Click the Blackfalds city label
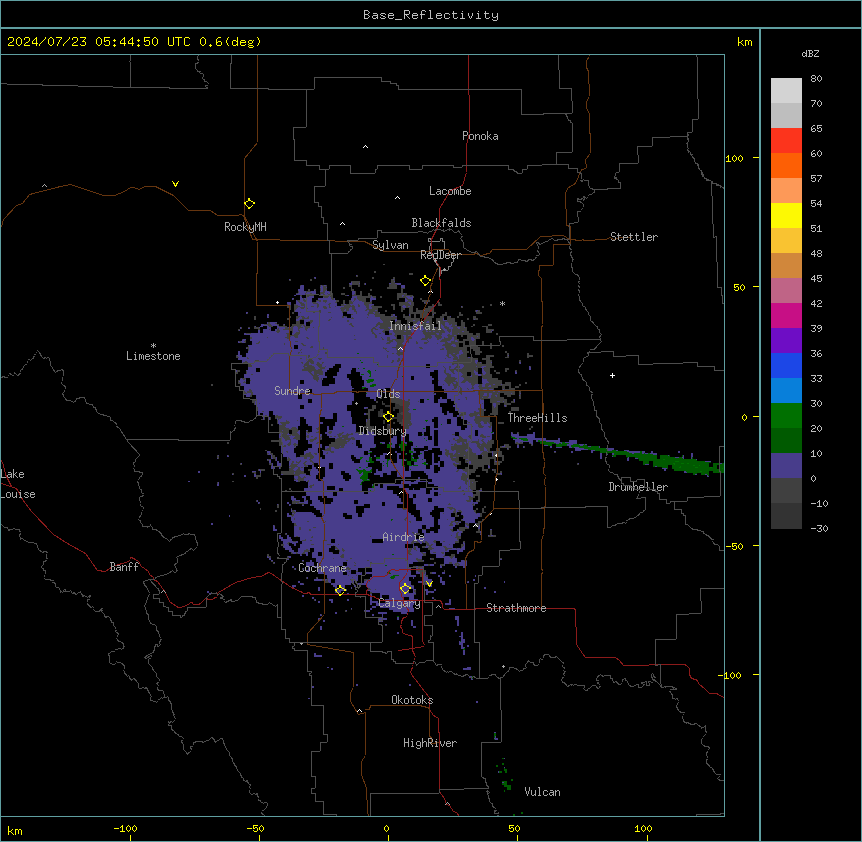862x842 pixels. pyautogui.click(x=441, y=223)
